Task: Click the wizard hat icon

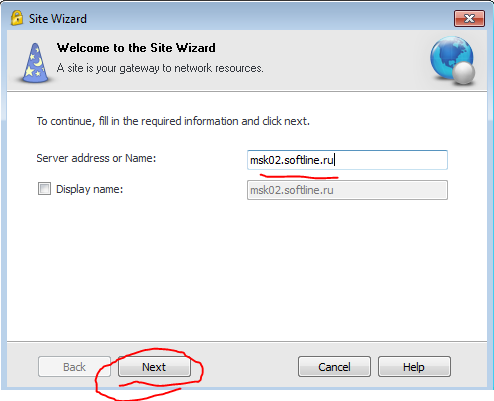Action: tap(35, 63)
